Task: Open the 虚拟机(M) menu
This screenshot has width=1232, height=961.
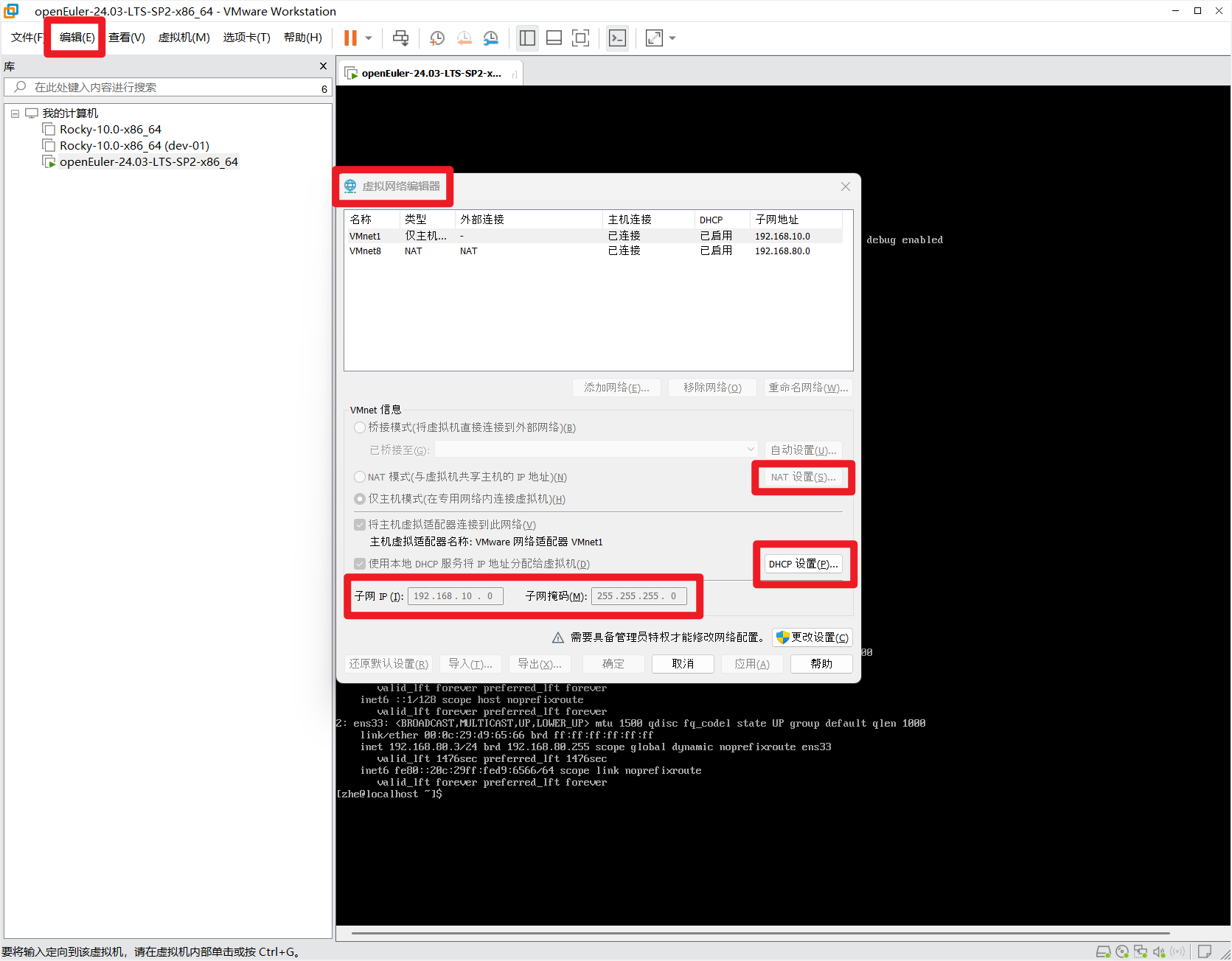Action: coord(184,38)
